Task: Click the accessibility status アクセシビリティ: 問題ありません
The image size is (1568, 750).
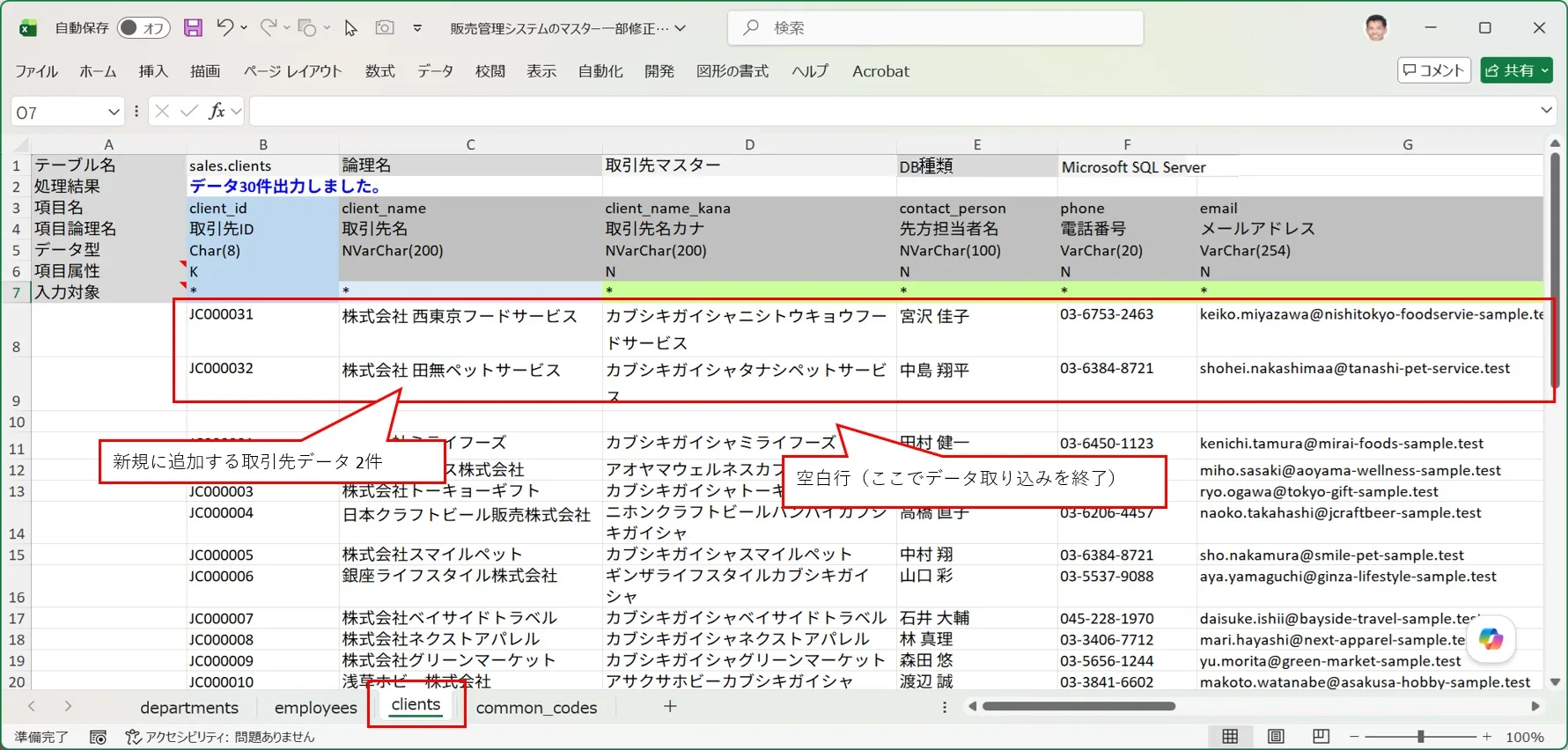Action: click(219, 737)
